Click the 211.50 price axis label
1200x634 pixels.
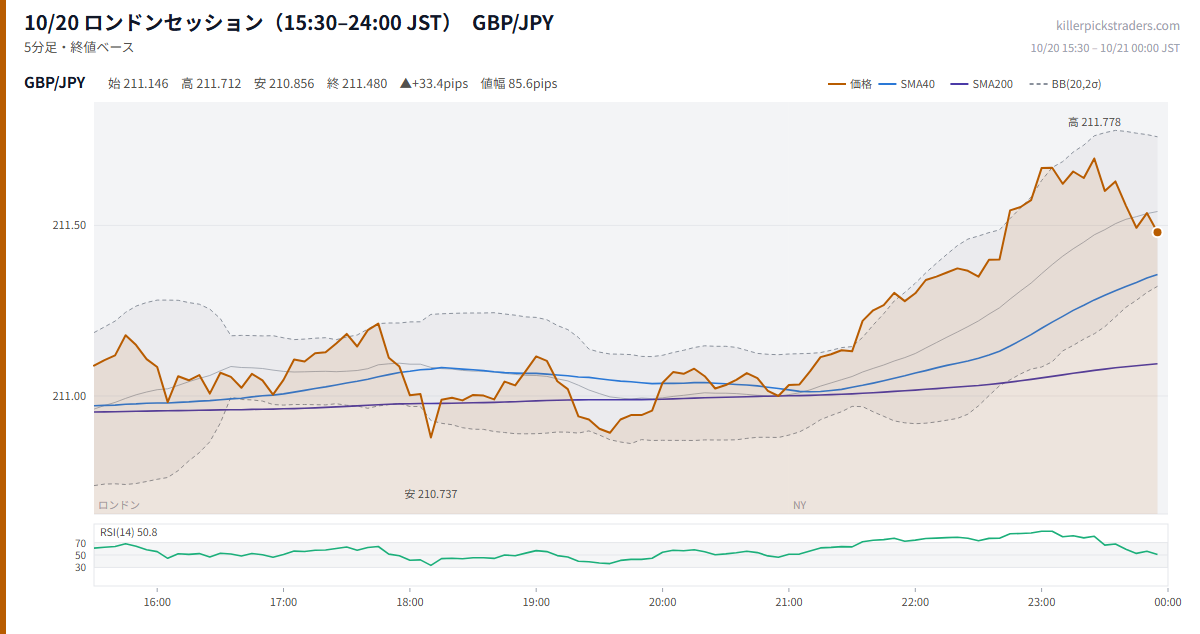[69, 225]
